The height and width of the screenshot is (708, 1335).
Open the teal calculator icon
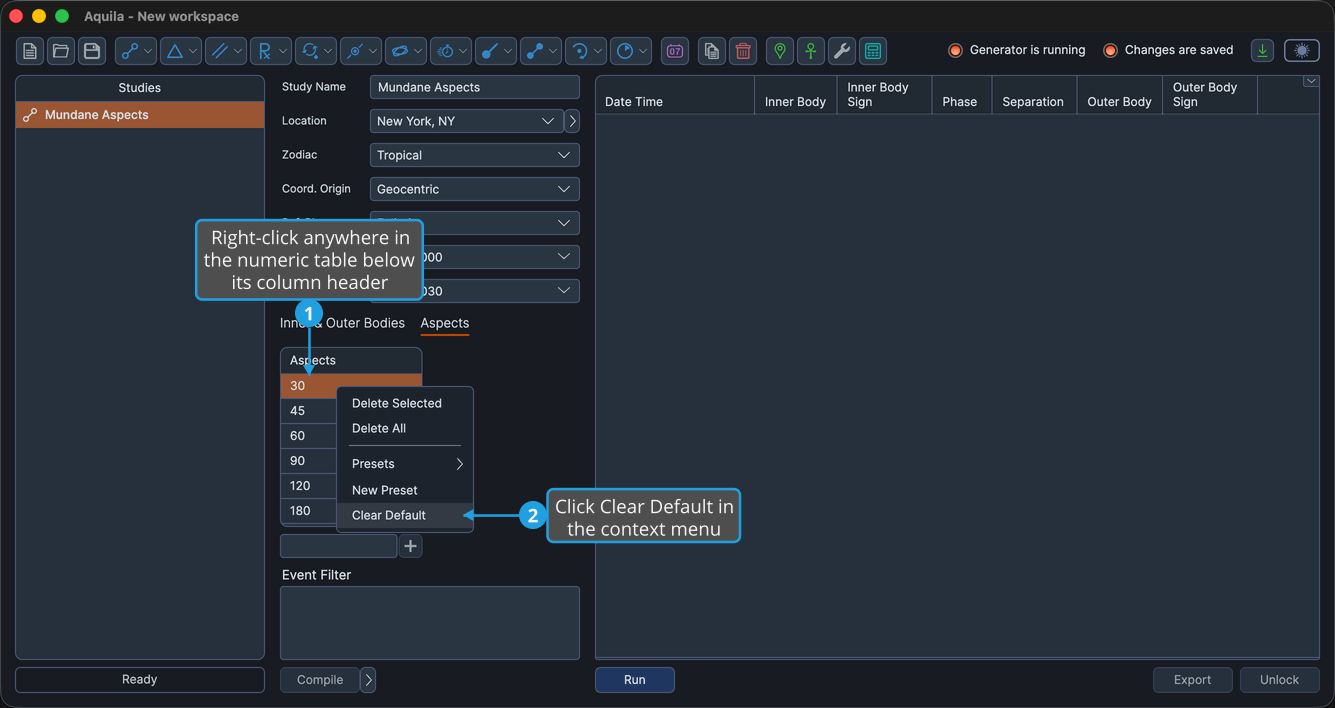point(873,51)
